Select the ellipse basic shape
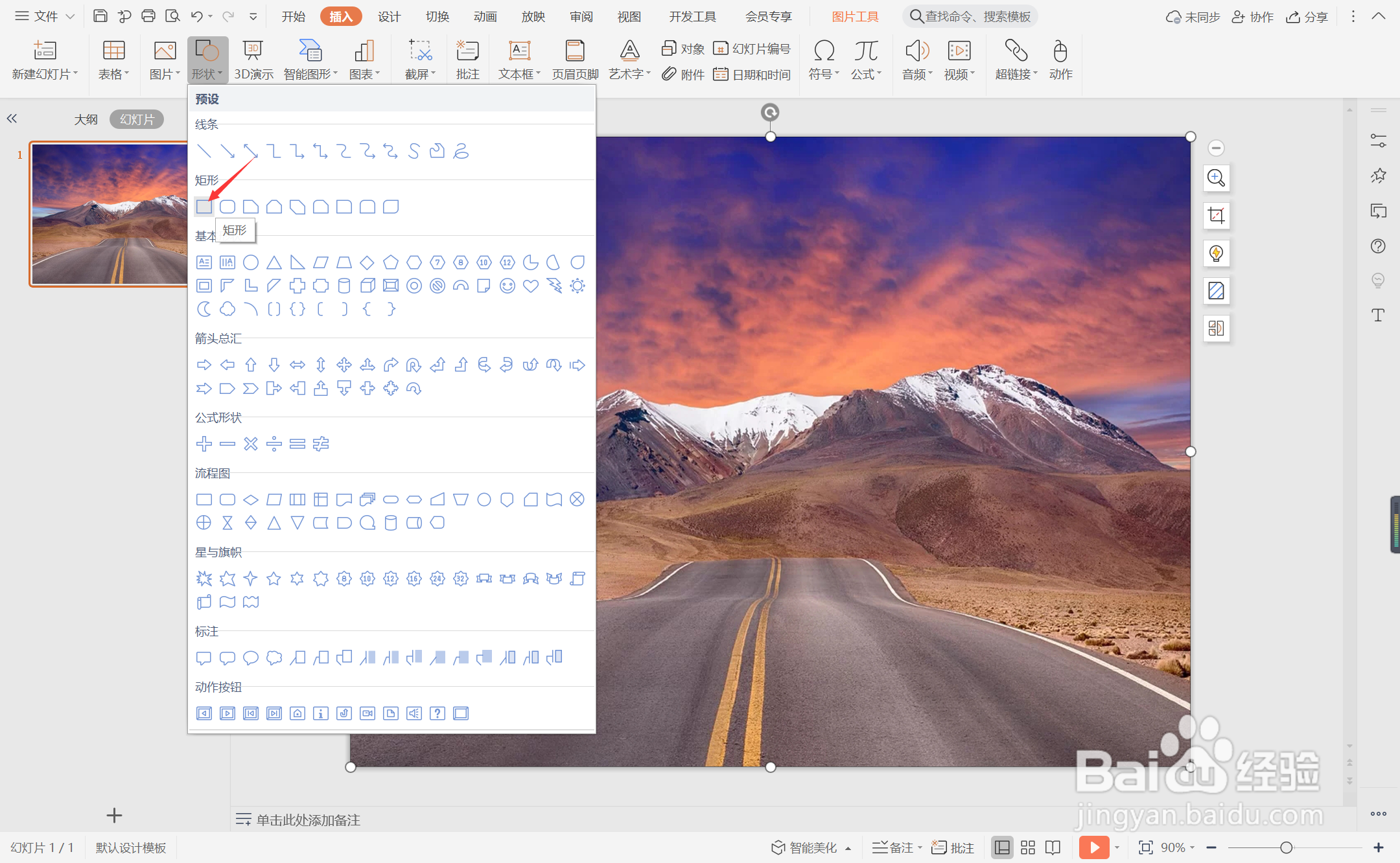The image size is (1400, 863). 251,262
